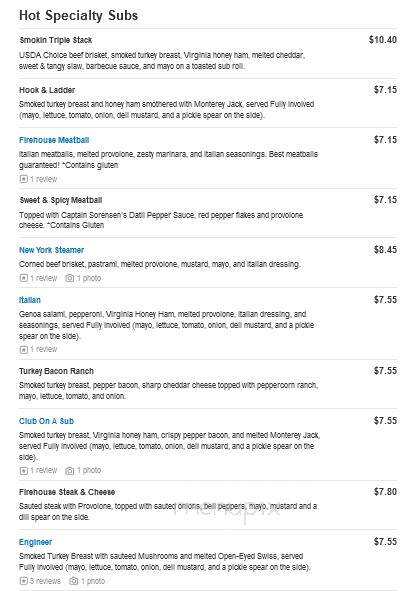Select the Smokin Triple Stack item title

click(x=56, y=40)
